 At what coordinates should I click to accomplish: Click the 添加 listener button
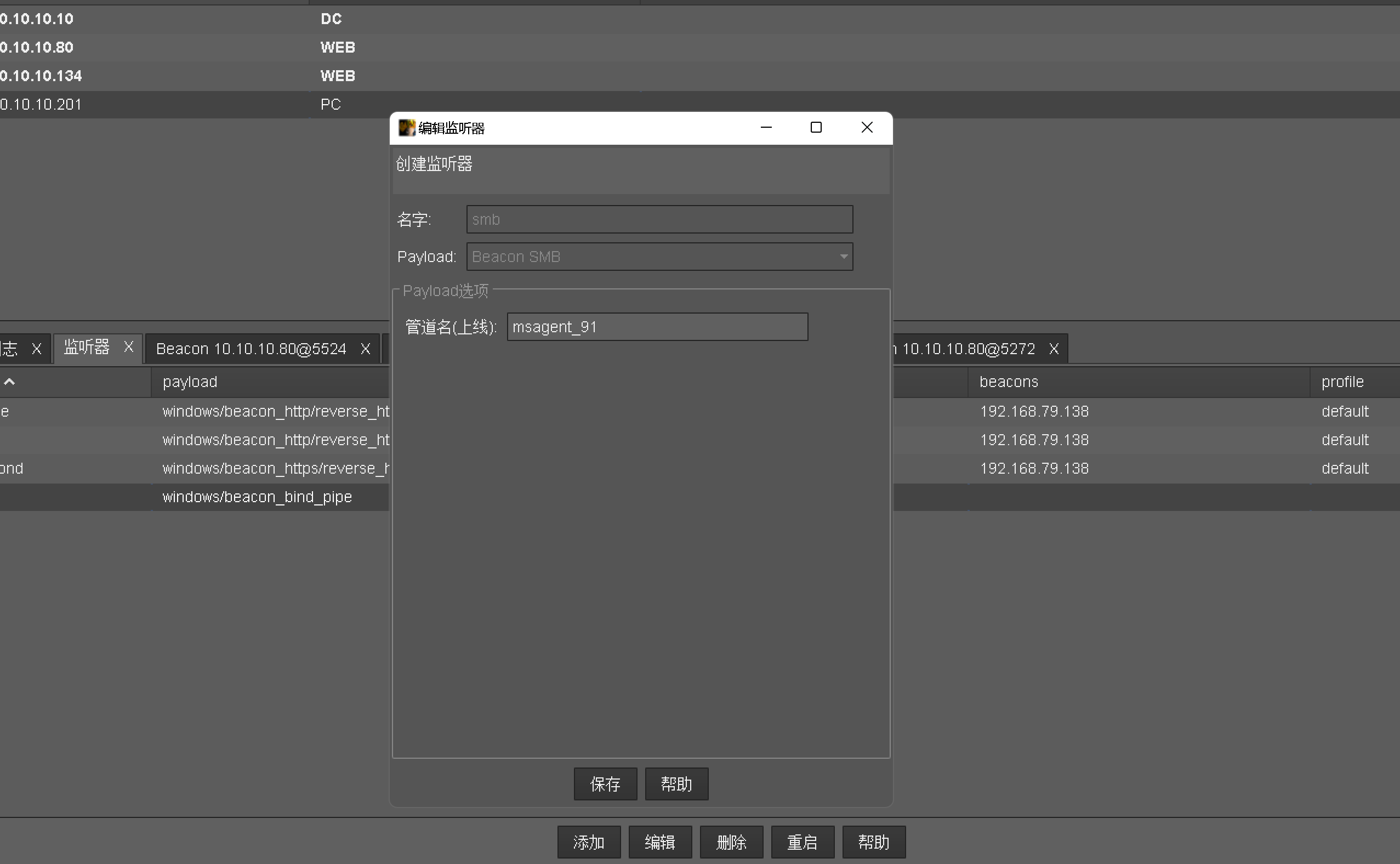click(x=588, y=842)
